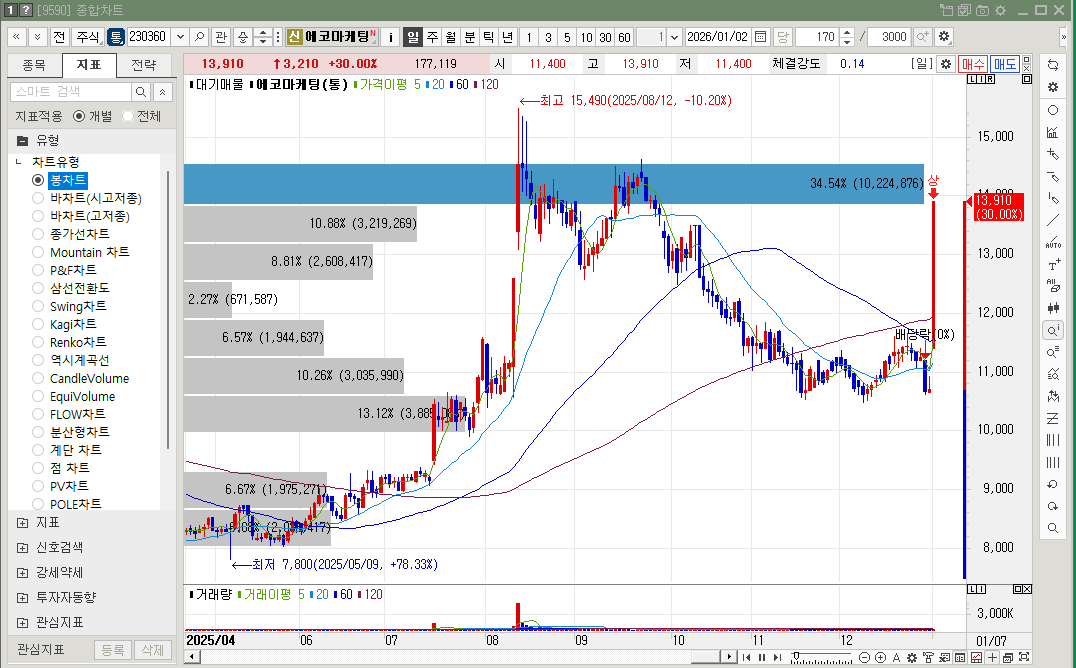Image resolution: width=1076 pixels, height=668 pixels.
Task: Select the Renko차트 radio option
Action: click(x=38, y=342)
